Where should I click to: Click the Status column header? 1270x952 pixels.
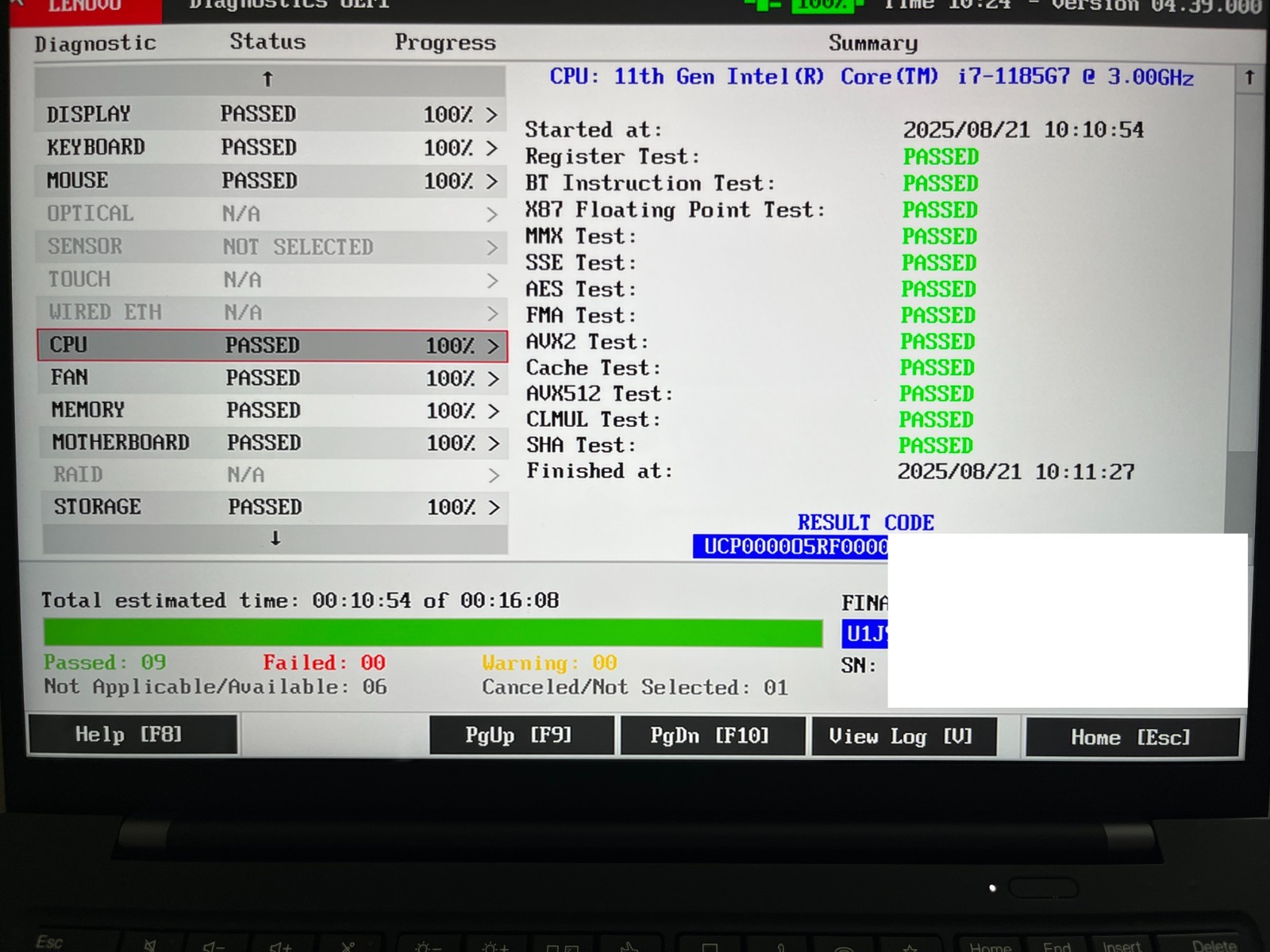(267, 41)
